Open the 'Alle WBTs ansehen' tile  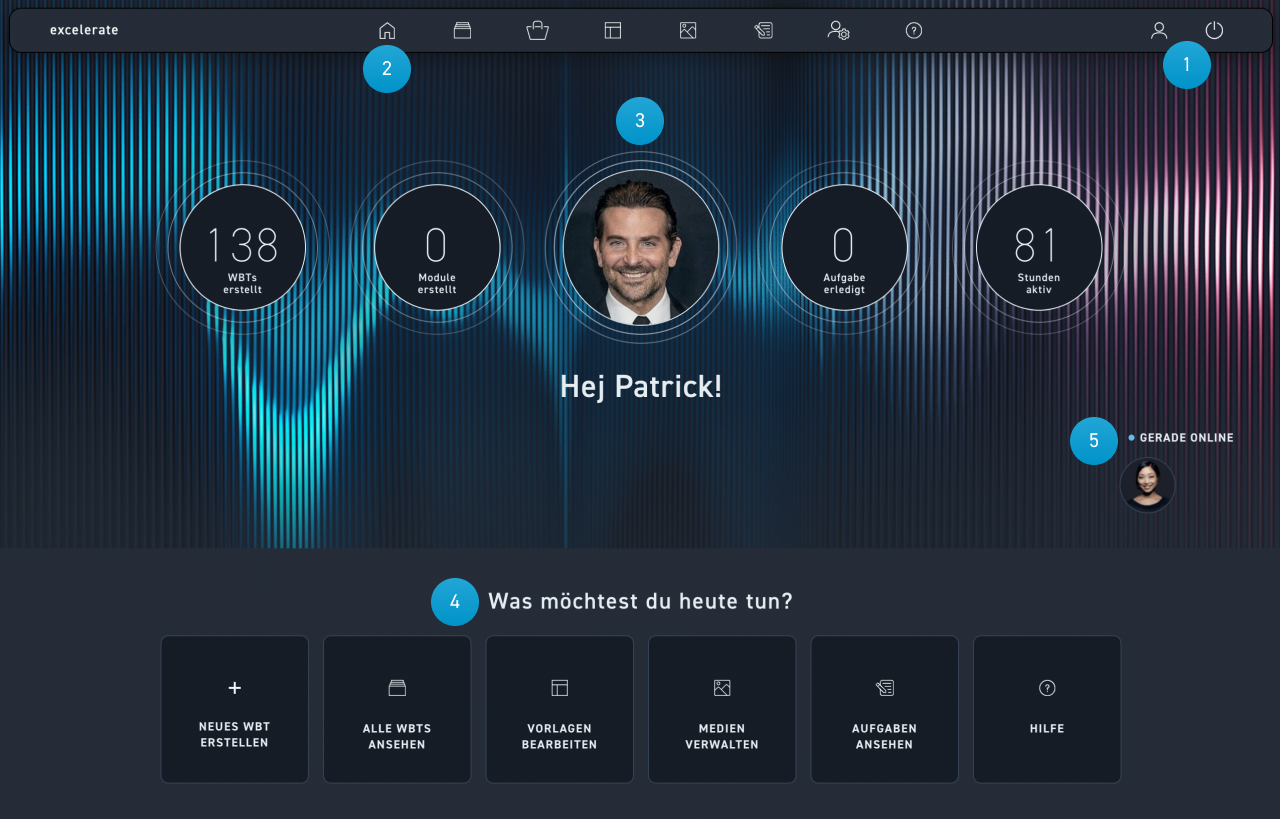(x=397, y=709)
